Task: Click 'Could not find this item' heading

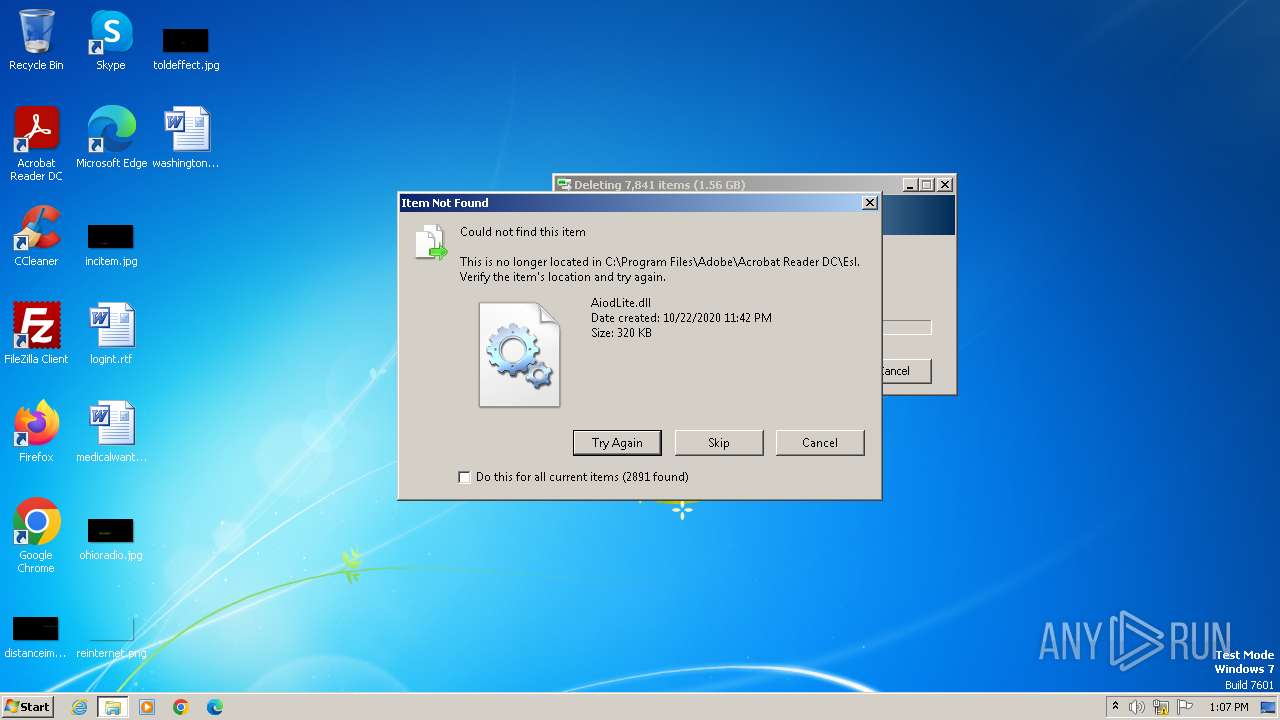Action: tap(523, 232)
